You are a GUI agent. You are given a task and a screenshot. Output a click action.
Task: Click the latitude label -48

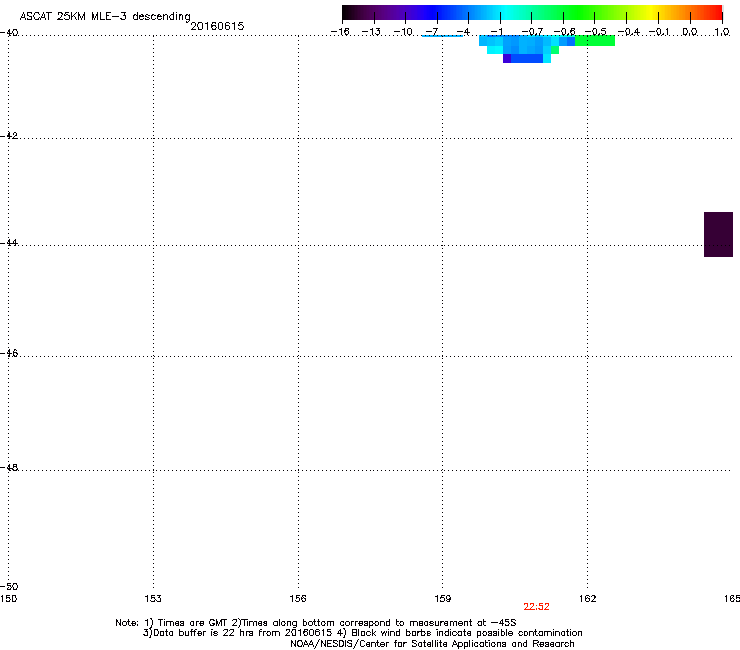(9, 467)
